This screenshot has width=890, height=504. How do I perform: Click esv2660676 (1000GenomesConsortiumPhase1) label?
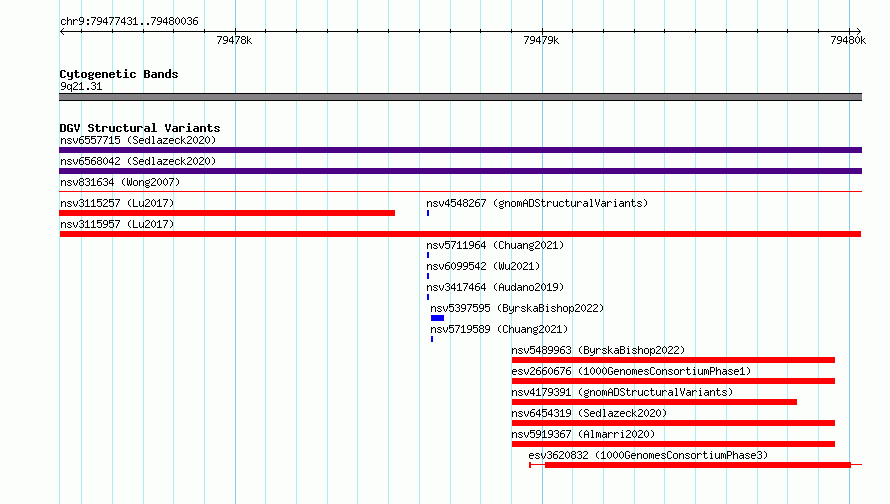tap(631, 371)
